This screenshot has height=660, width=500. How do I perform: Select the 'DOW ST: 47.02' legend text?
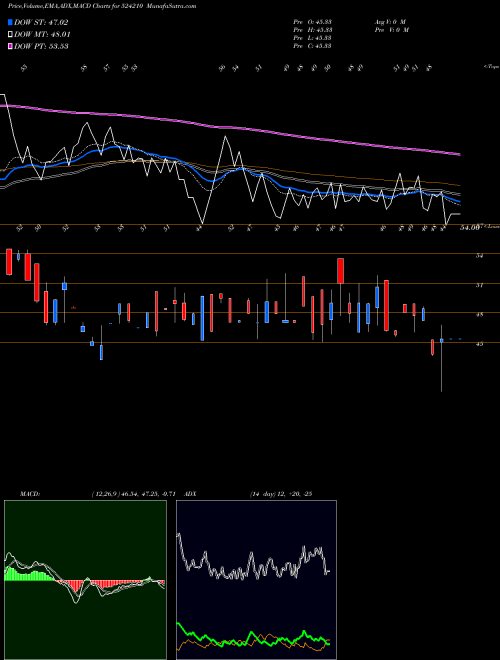pyautogui.click(x=41, y=22)
